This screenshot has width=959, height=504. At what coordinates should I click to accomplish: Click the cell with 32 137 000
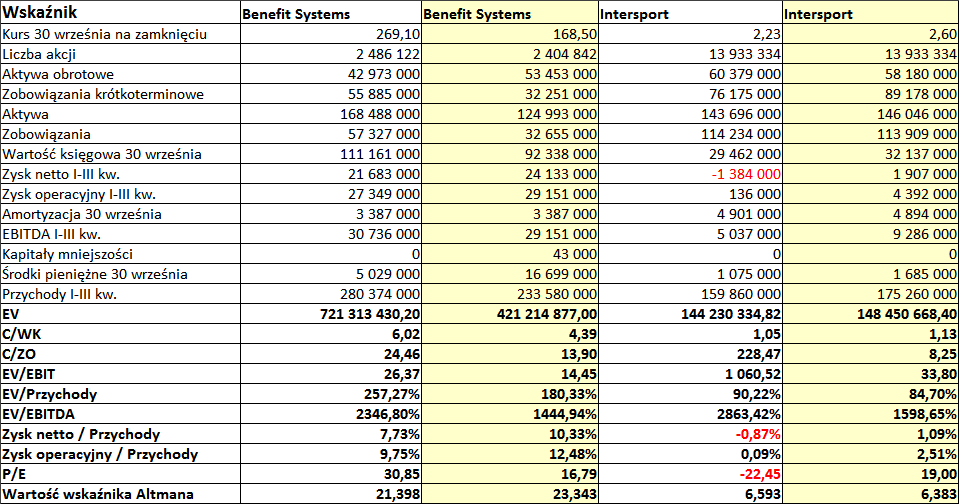tap(870, 154)
